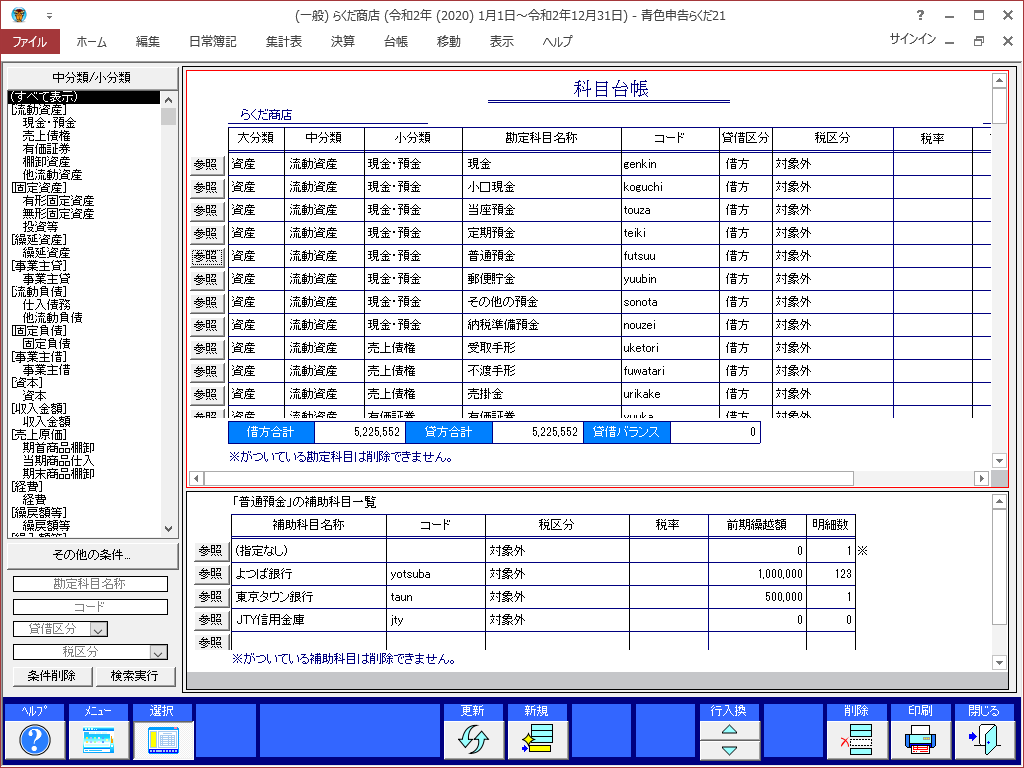Select 有形固定資産 in category list
The image size is (1024, 768).
point(58,200)
